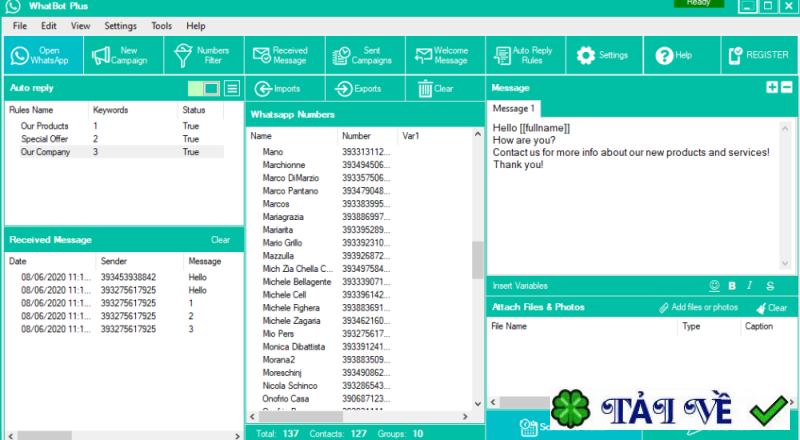
Task: Clear the Received Message list
Action: point(220,240)
